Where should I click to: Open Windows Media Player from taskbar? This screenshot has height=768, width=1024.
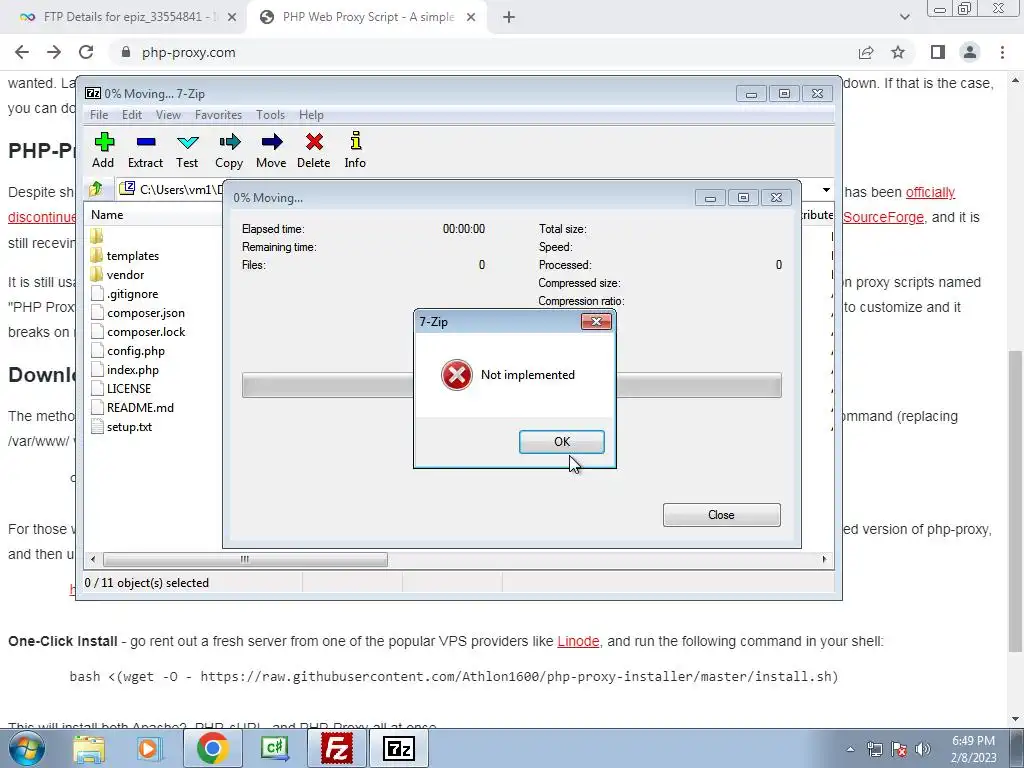(x=148, y=748)
